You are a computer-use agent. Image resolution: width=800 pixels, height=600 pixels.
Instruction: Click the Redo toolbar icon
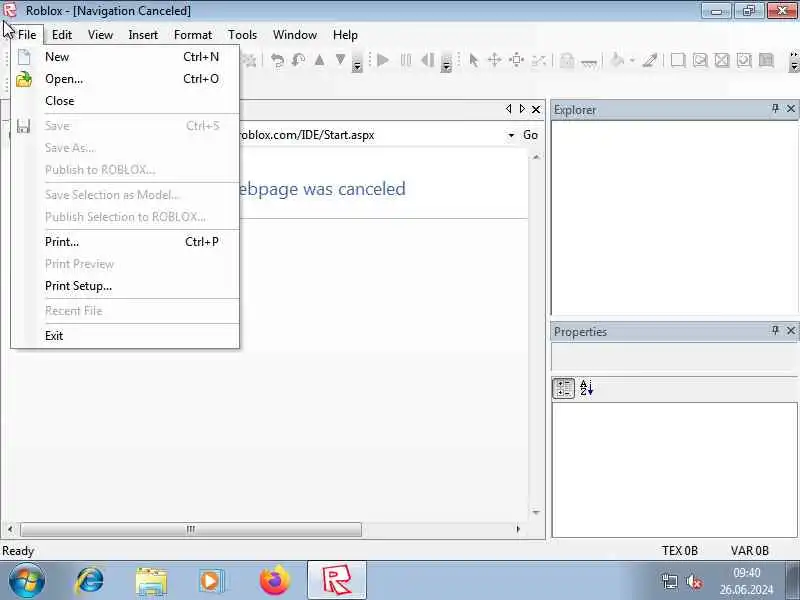[298, 61]
